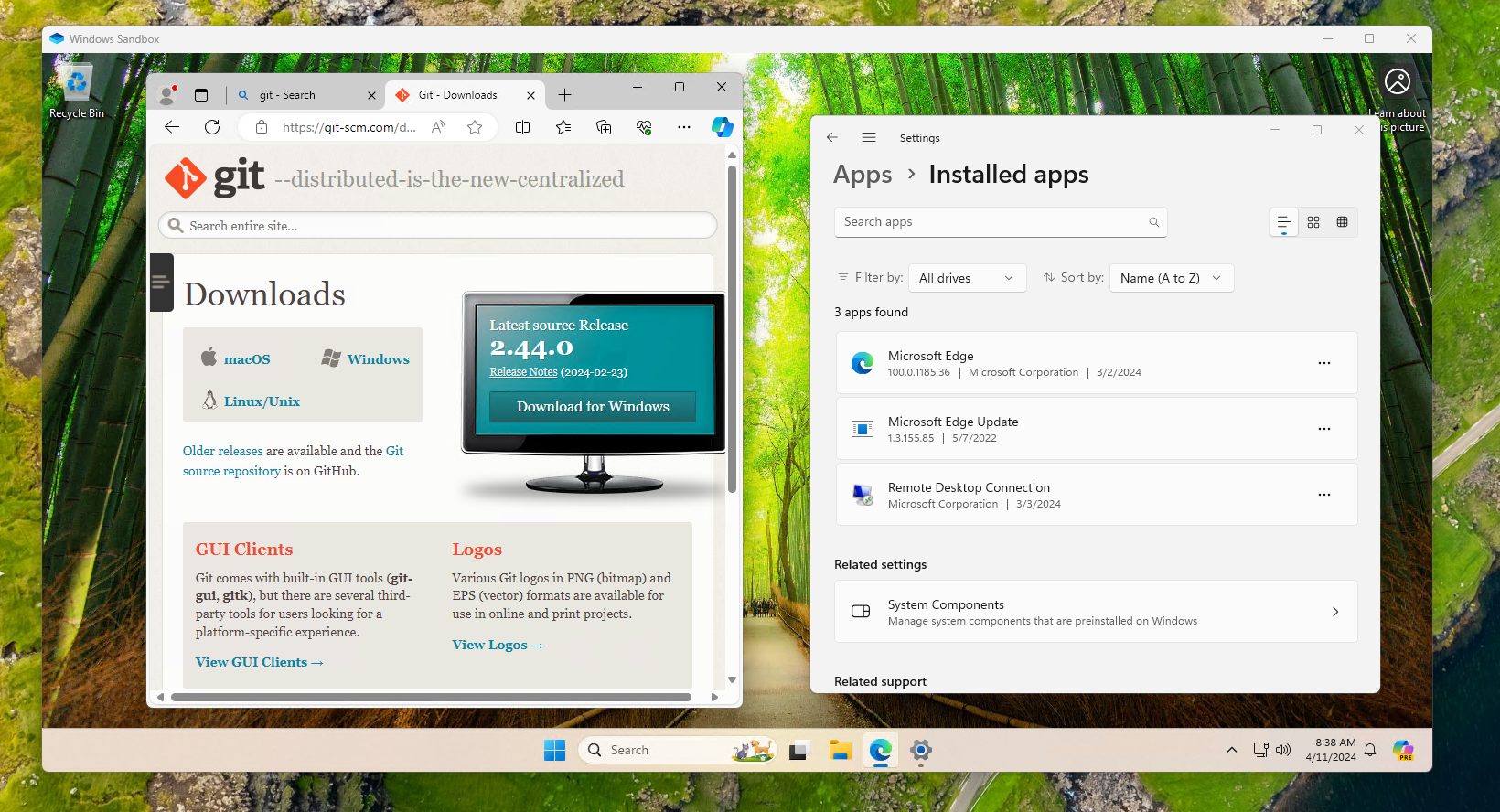This screenshot has height=812, width=1500.
Task: Follow the View GUI Clients link
Action: [259, 662]
